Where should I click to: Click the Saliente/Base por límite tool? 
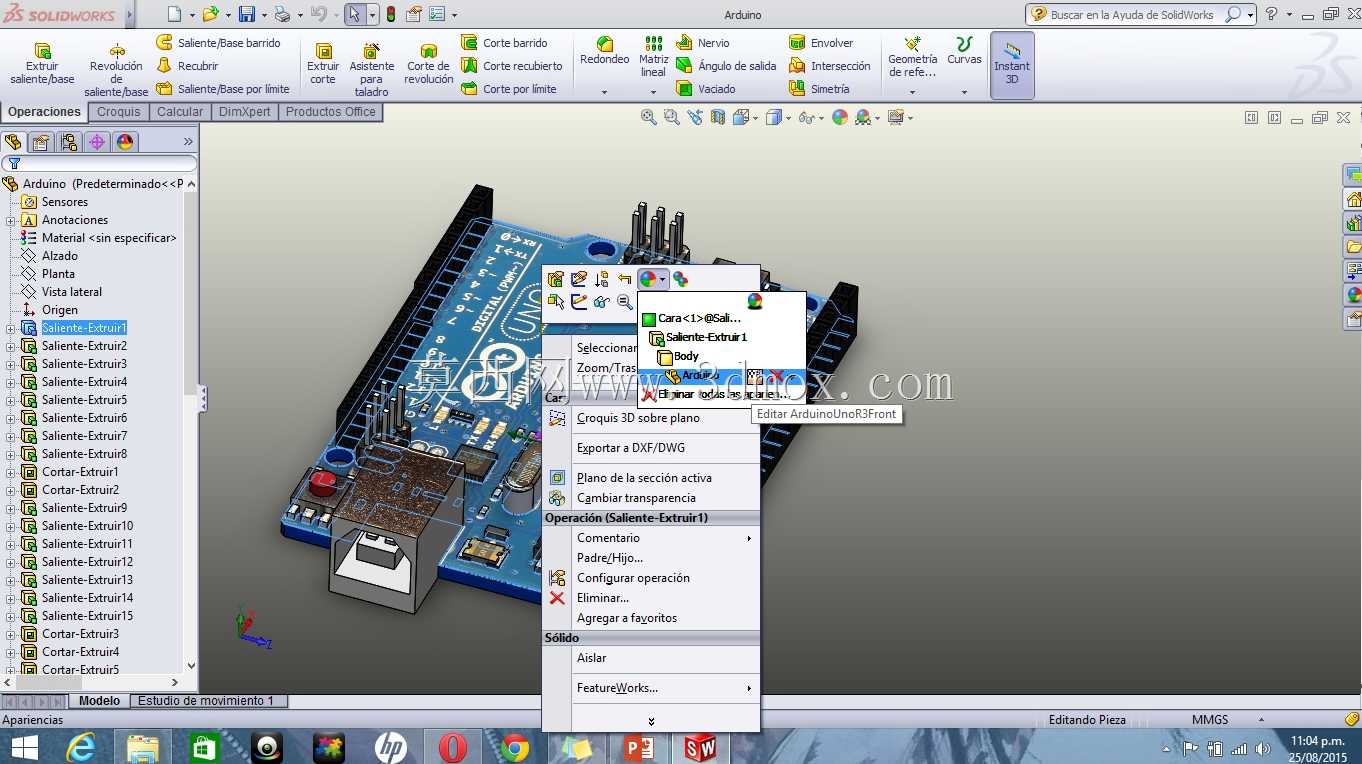pyautogui.click(x=223, y=89)
